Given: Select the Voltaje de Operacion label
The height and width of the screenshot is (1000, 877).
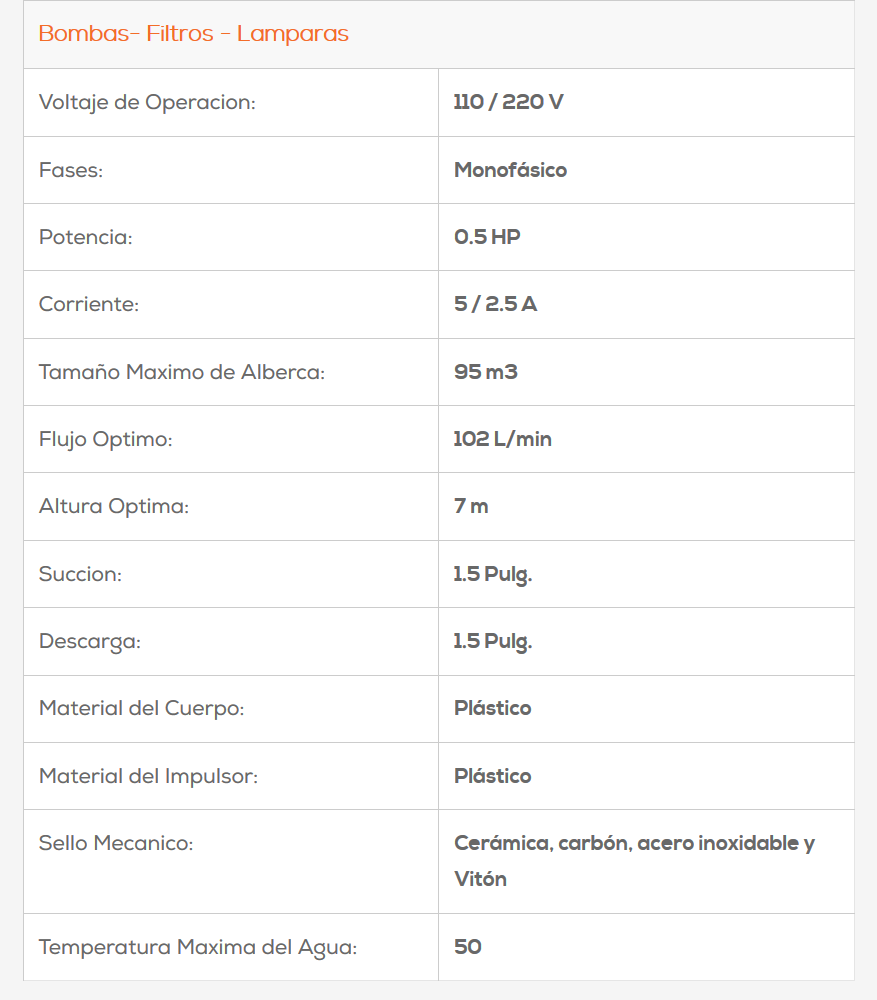Looking at the screenshot, I should 147,102.
